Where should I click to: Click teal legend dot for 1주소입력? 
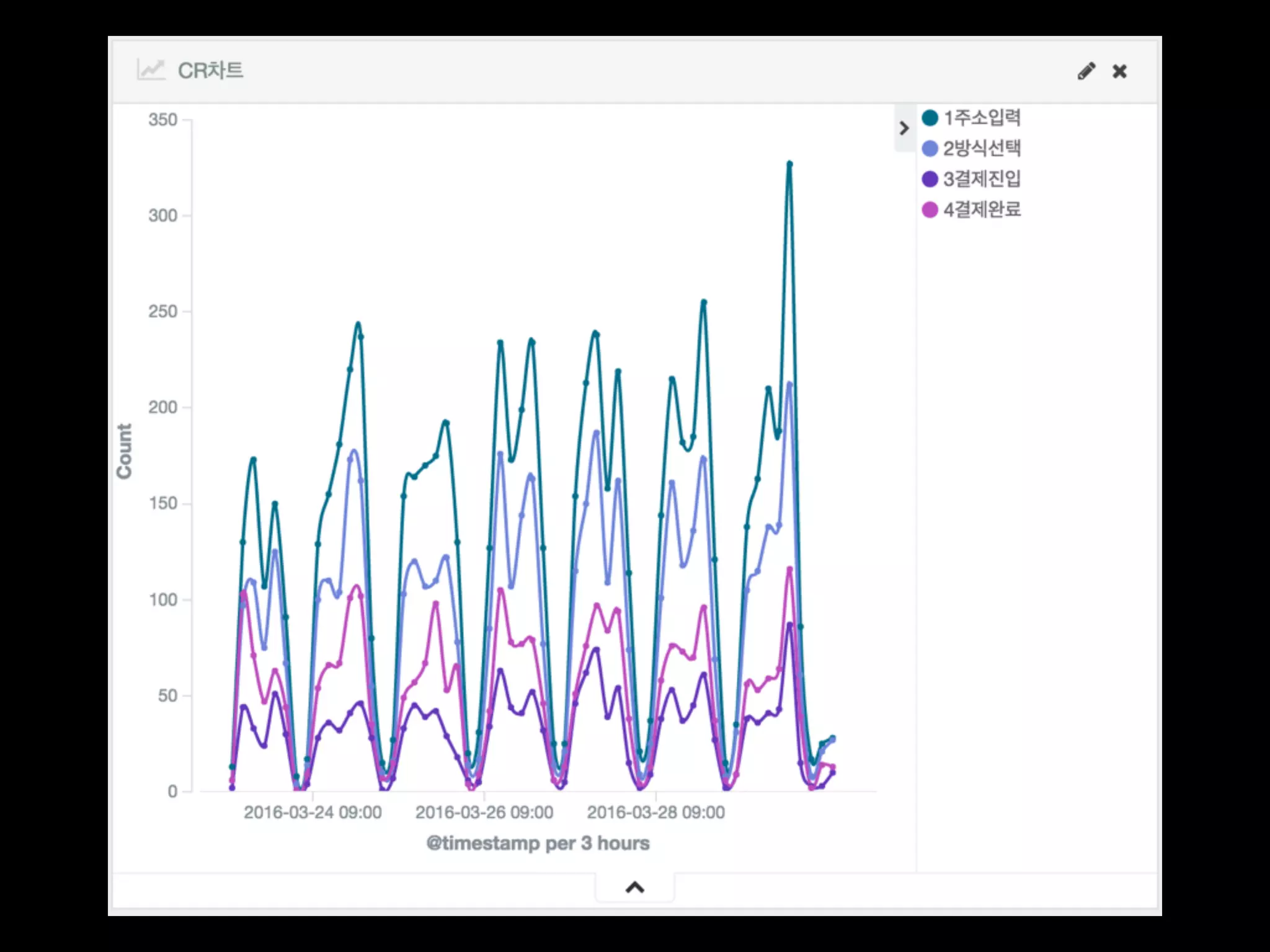point(930,118)
